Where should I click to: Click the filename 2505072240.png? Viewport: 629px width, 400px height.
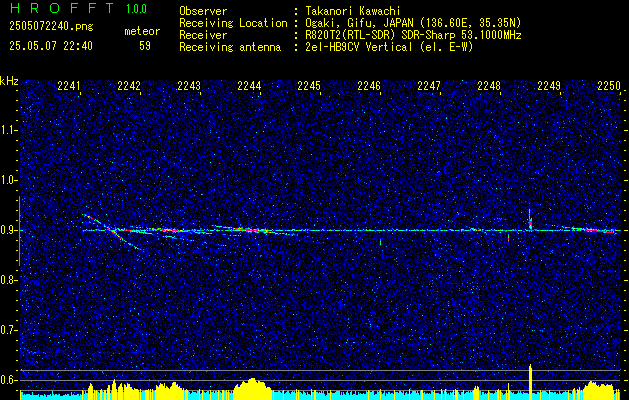pos(51,27)
